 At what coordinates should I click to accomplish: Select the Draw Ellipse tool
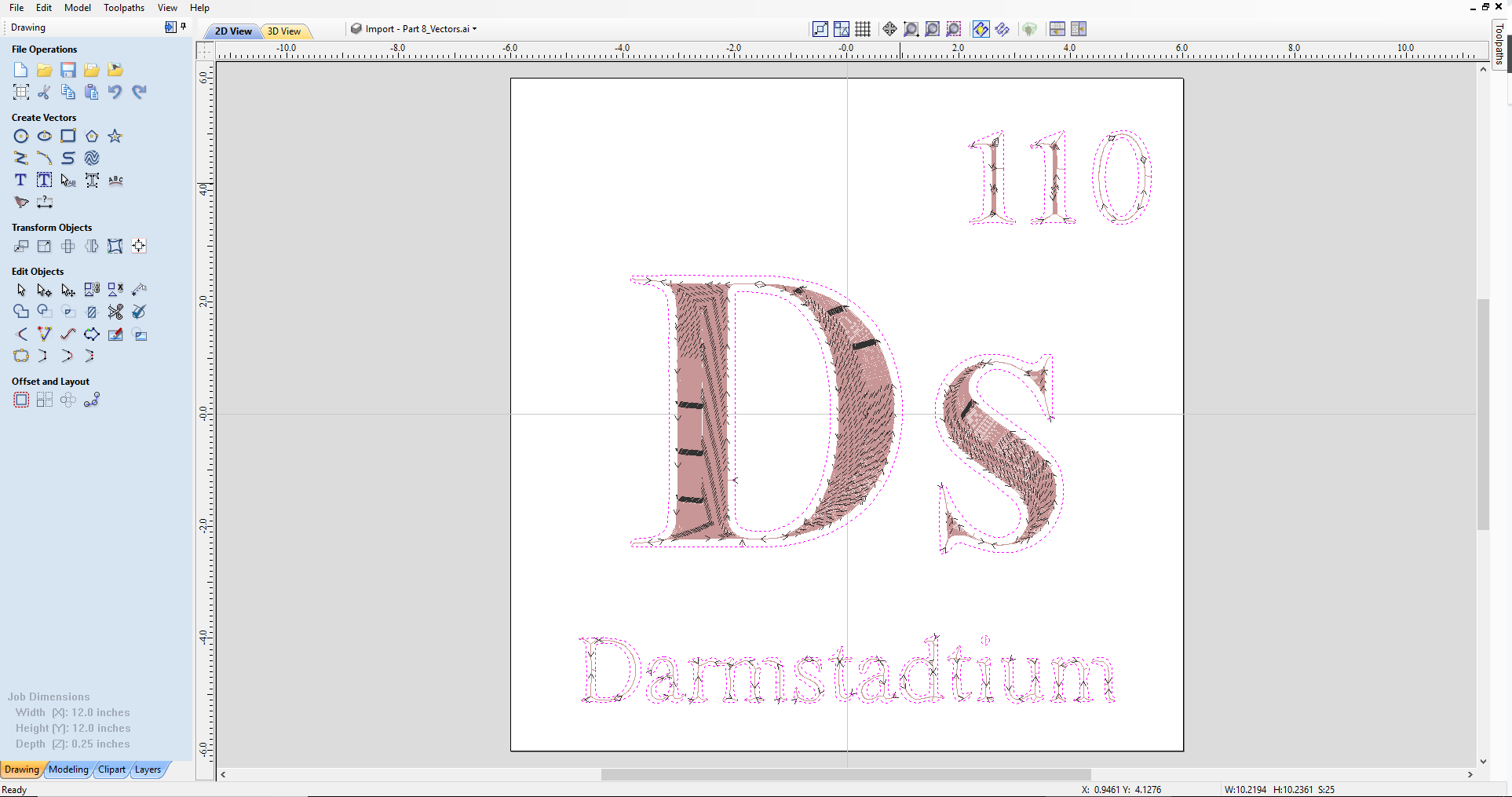[45, 136]
